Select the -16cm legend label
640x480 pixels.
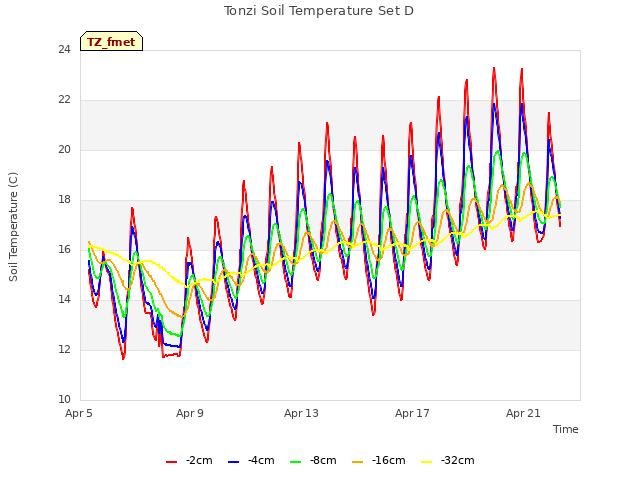(x=389, y=460)
